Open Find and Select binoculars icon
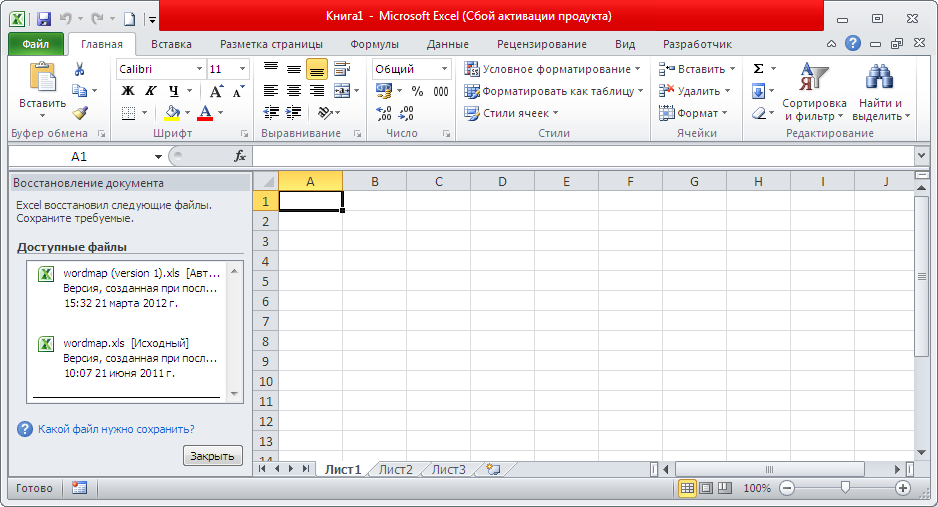The width and height of the screenshot is (938, 507). click(879, 77)
